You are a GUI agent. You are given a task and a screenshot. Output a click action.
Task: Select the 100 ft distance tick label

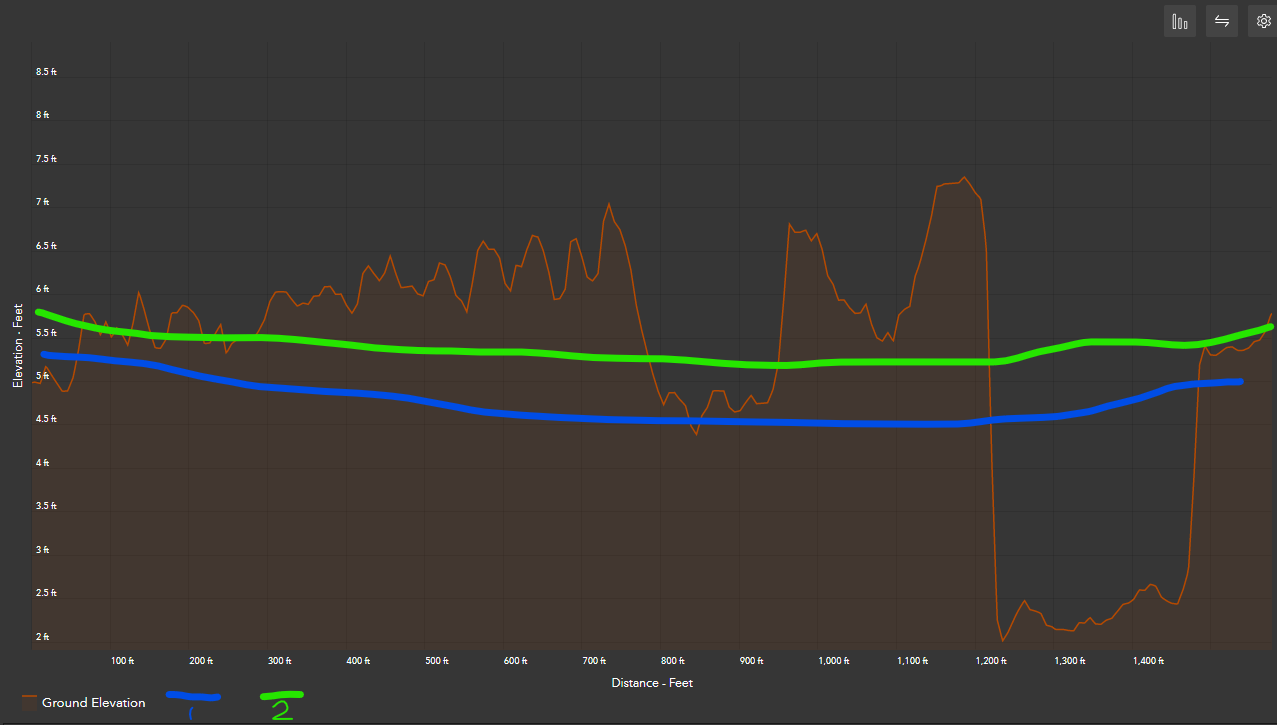click(x=122, y=660)
